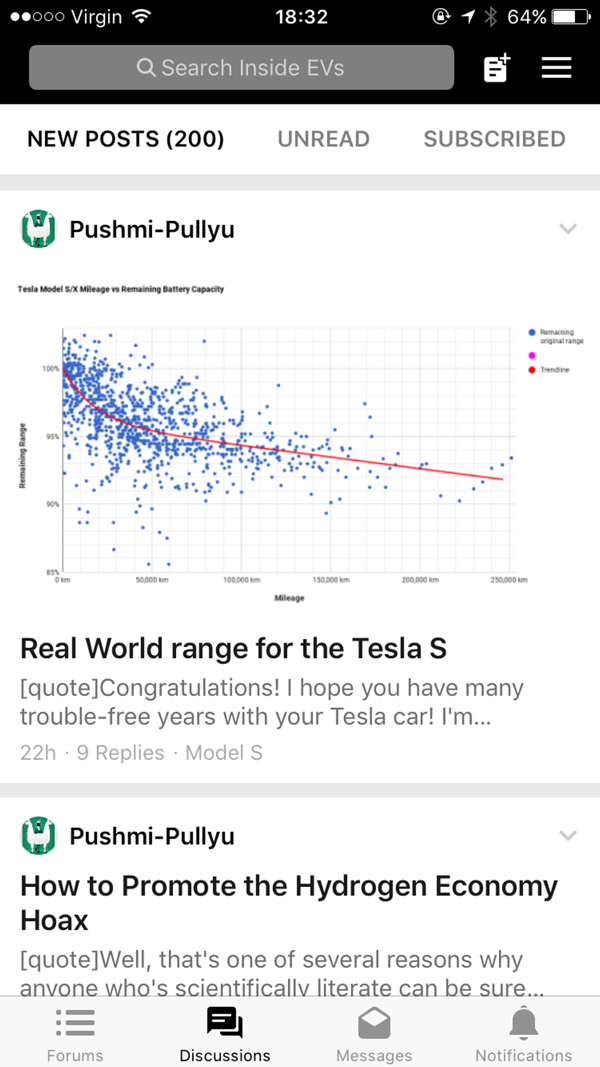
Task: Expand options chevron on Hydrogen Economy post
Action: 567,835
